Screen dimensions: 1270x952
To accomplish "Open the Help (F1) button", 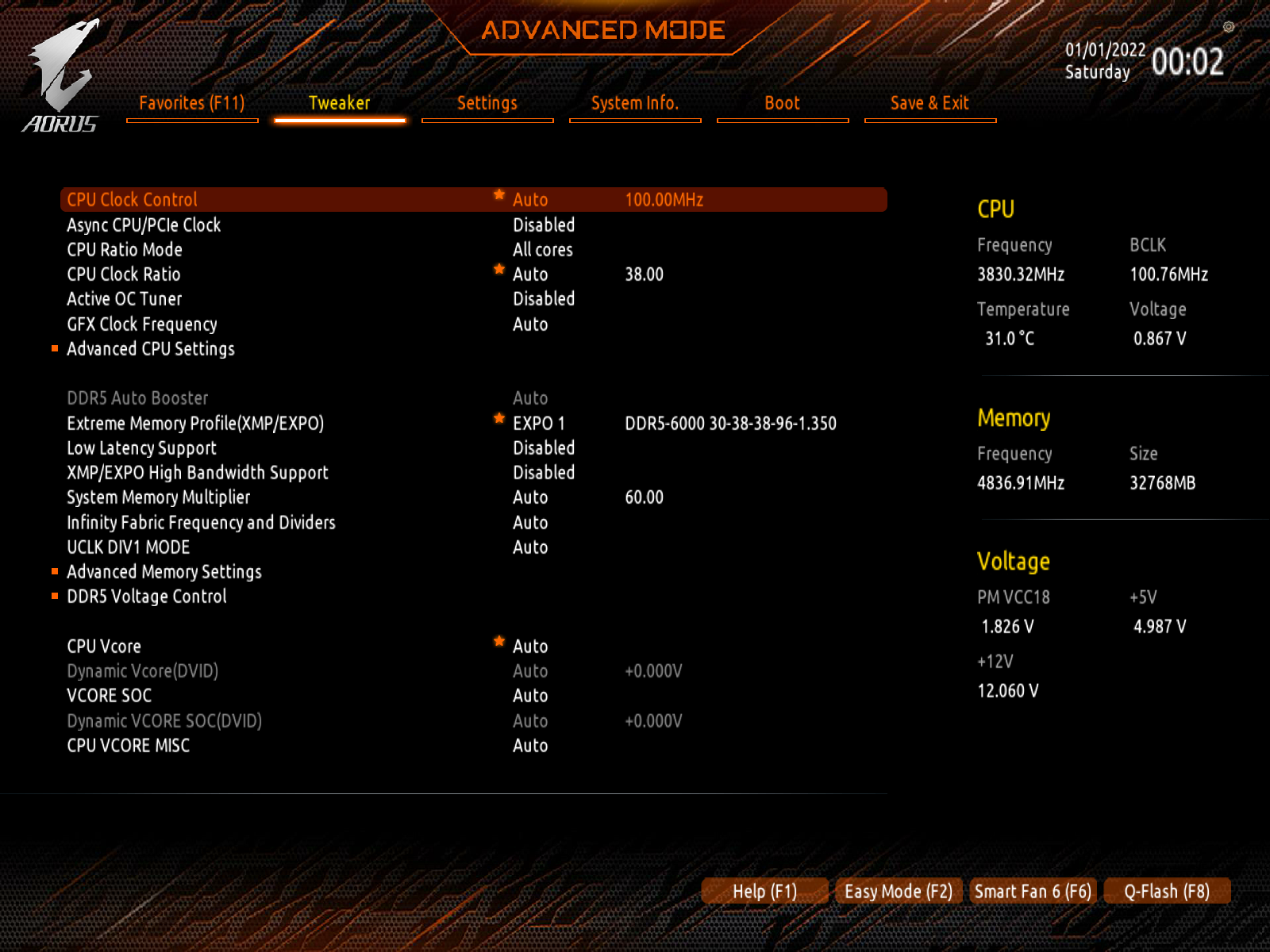I will pos(765,891).
